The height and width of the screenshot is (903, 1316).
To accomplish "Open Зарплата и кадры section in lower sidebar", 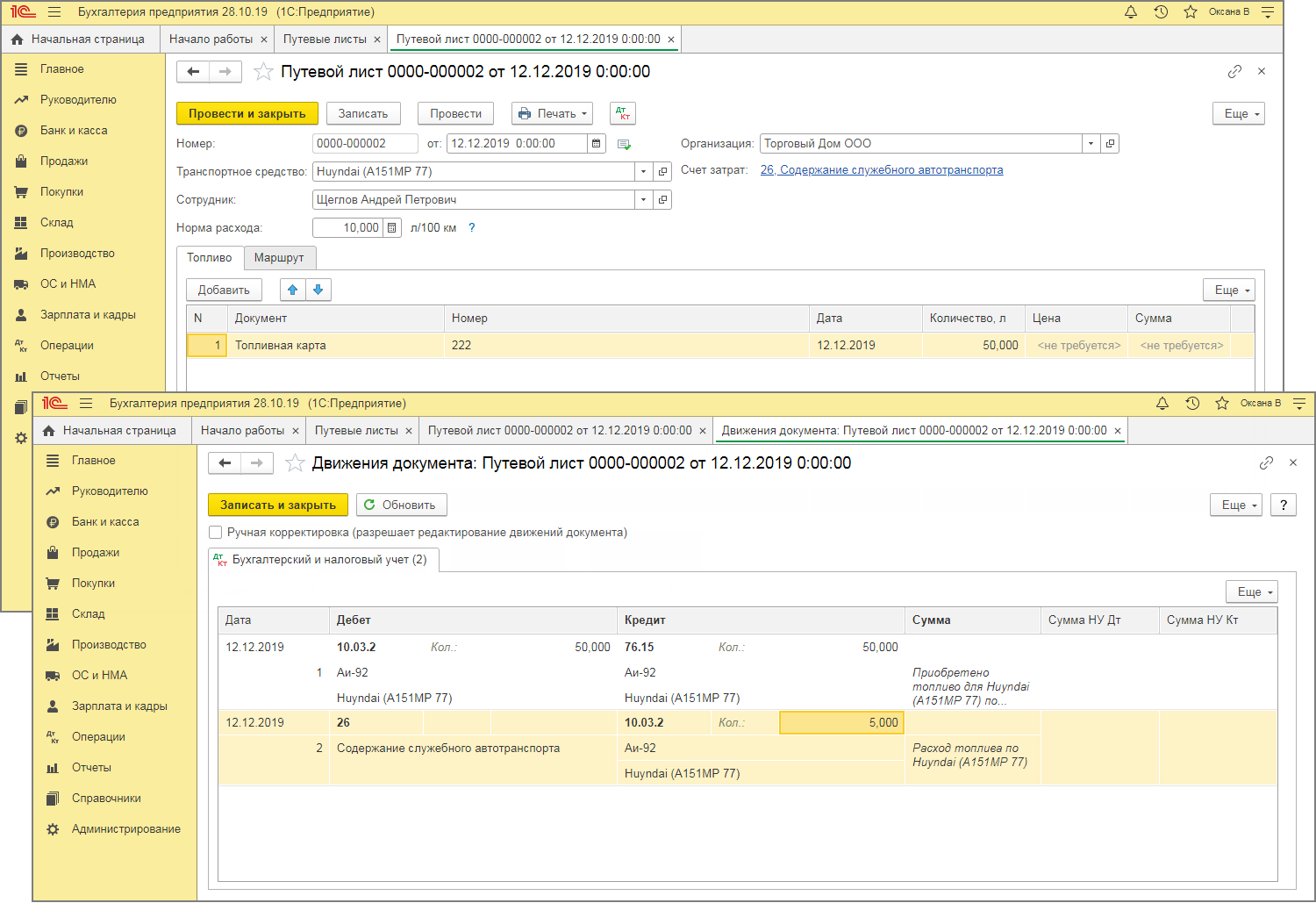I will click(x=119, y=706).
